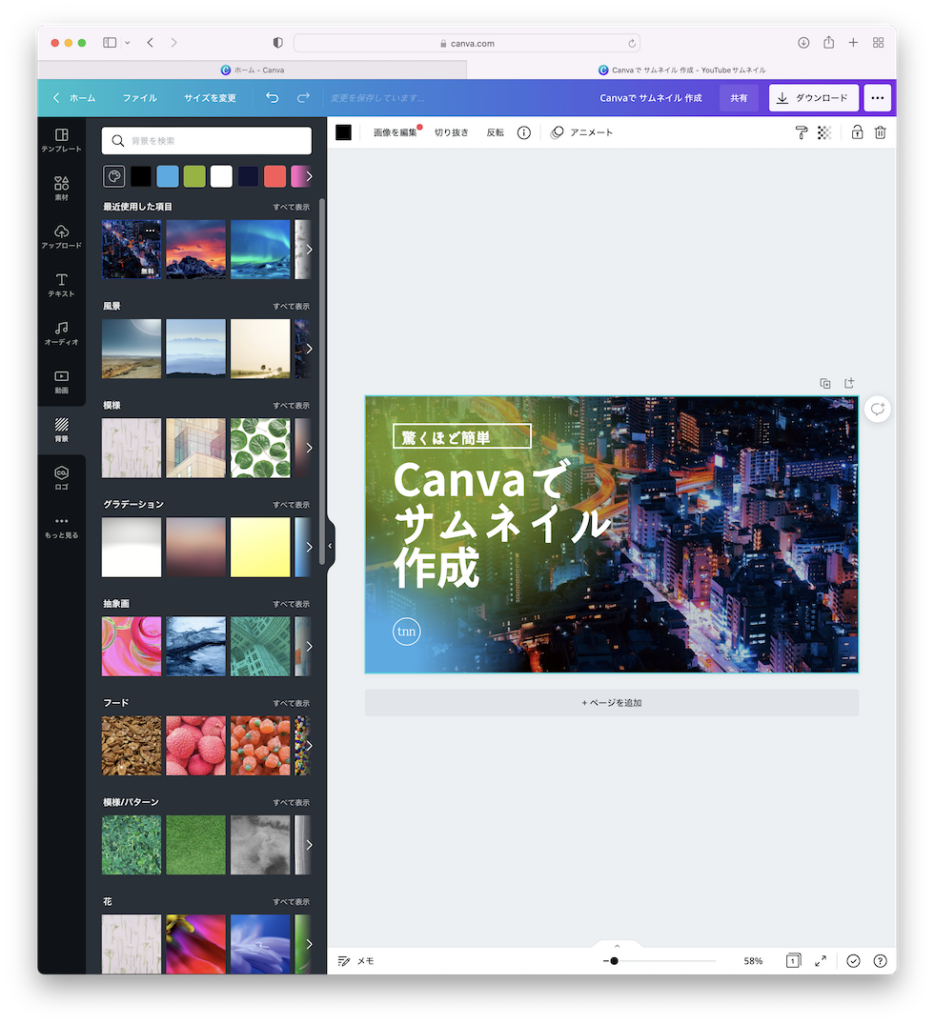
Task: Open the ファイル menu
Action: point(140,98)
